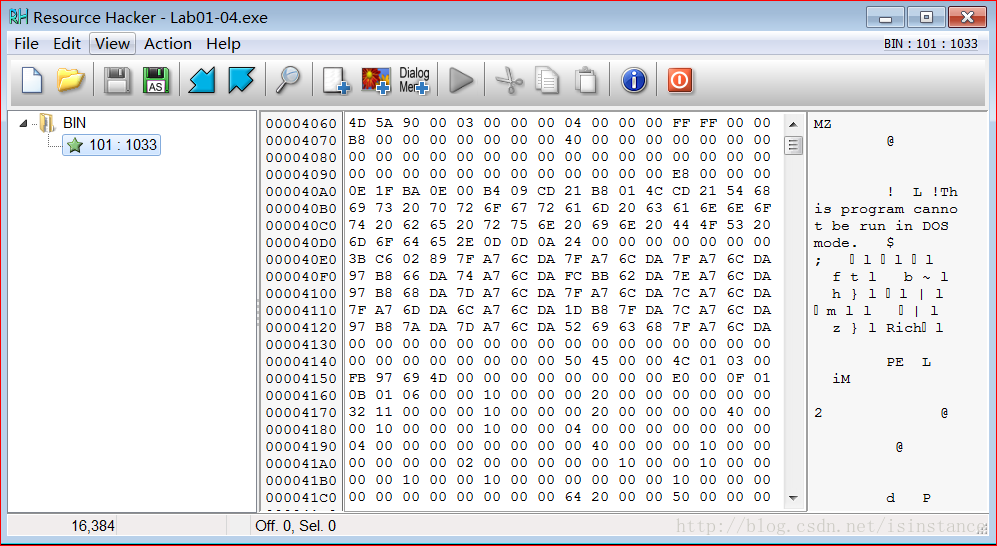The height and width of the screenshot is (546, 997).
Task: Click offset 00004060 in address column
Action: [x=301, y=124]
